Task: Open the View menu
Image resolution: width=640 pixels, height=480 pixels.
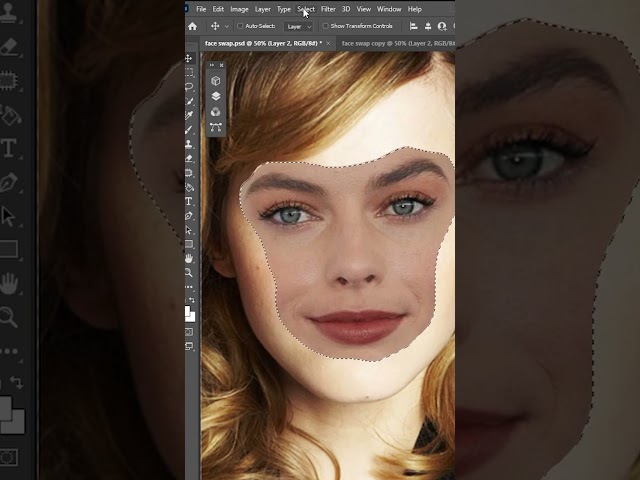Action: (x=363, y=9)
